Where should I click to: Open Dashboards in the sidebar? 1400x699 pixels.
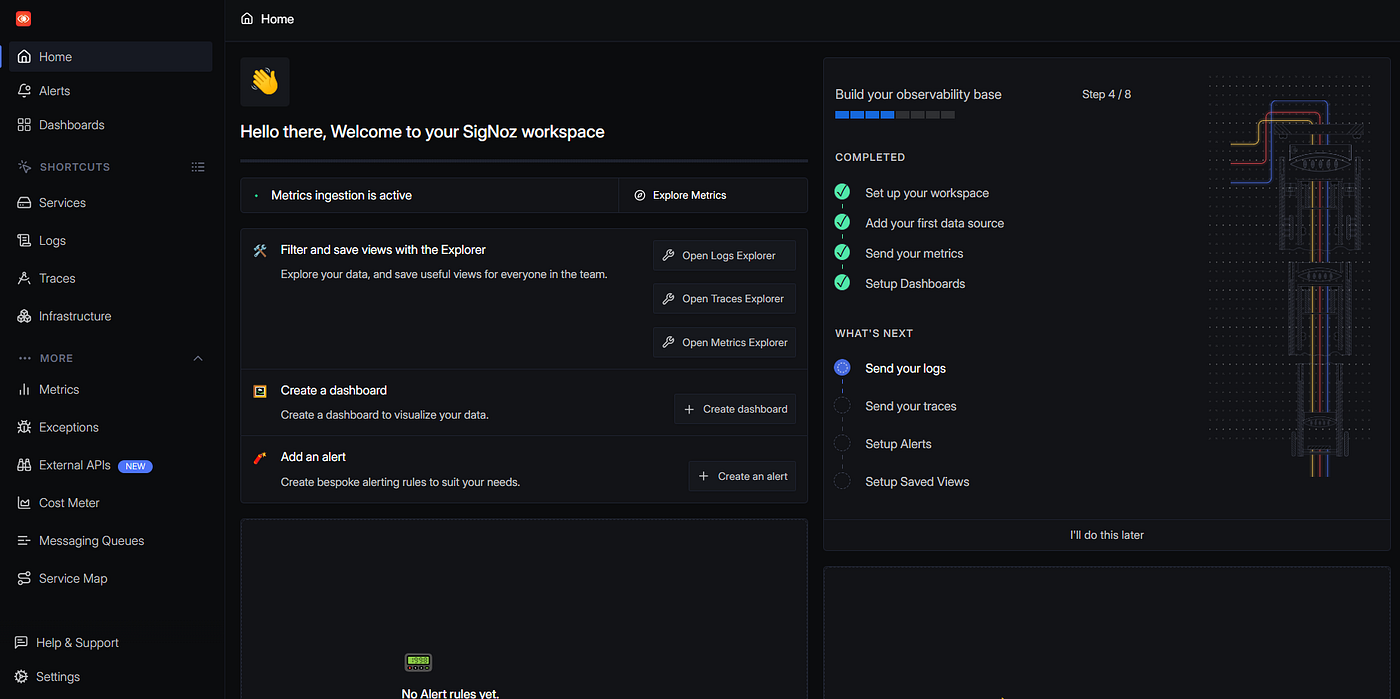point(111,125)
